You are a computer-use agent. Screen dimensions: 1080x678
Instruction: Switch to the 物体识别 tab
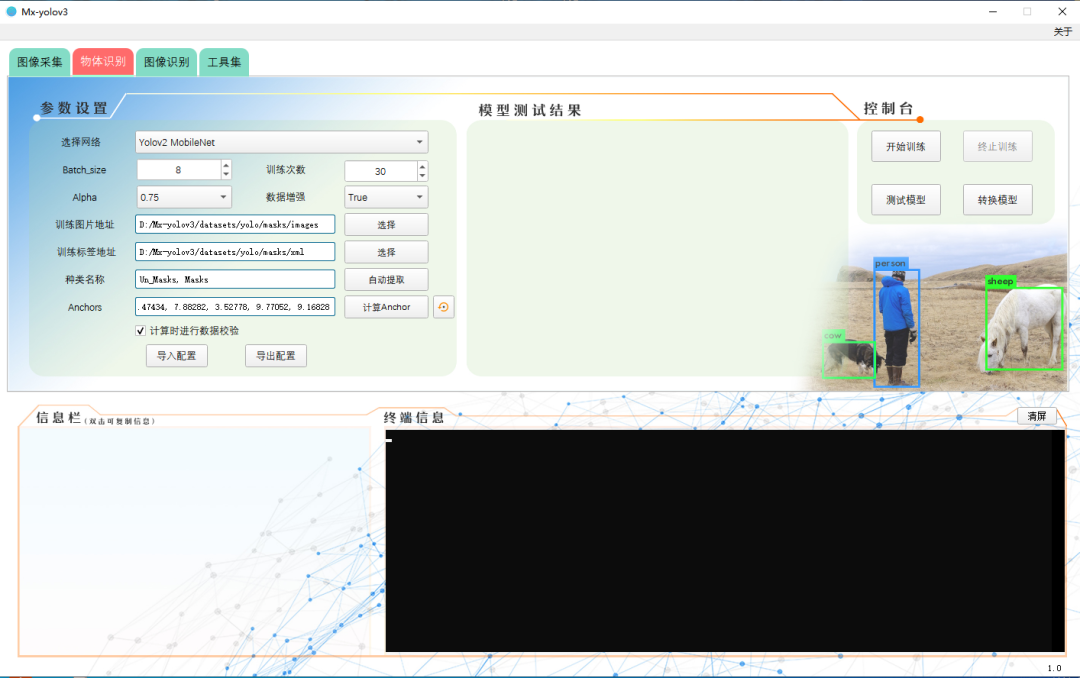click(x=103, y=61)
